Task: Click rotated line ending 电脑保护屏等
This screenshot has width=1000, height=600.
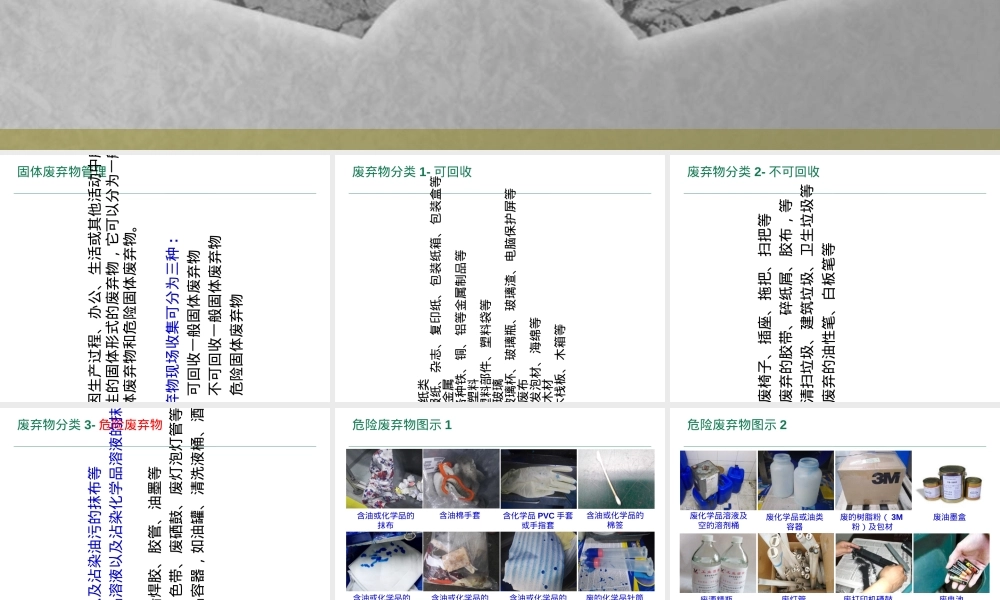Action: coord(510,295)
